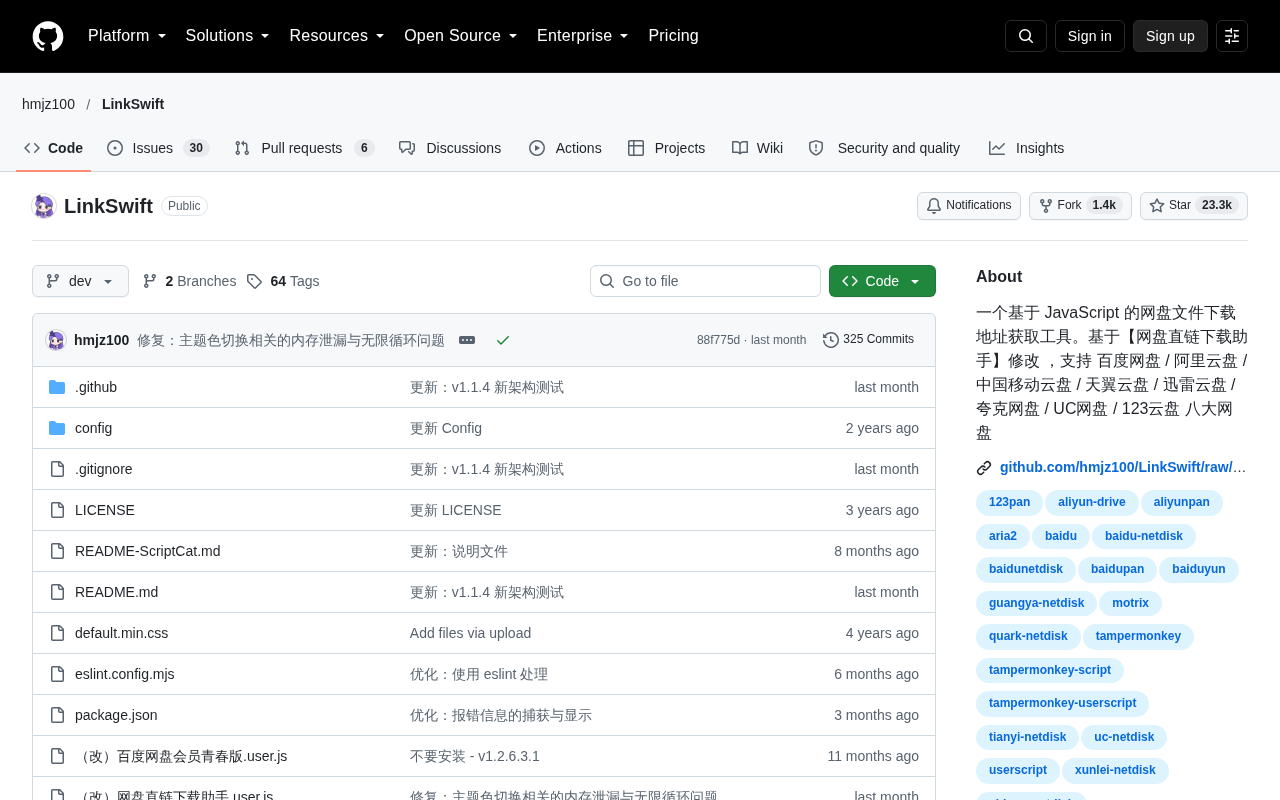The width and height of the screenshot is (1280, 800).
Task: Click the tags icon showing 64 Tags
Action: pos(254,281)
